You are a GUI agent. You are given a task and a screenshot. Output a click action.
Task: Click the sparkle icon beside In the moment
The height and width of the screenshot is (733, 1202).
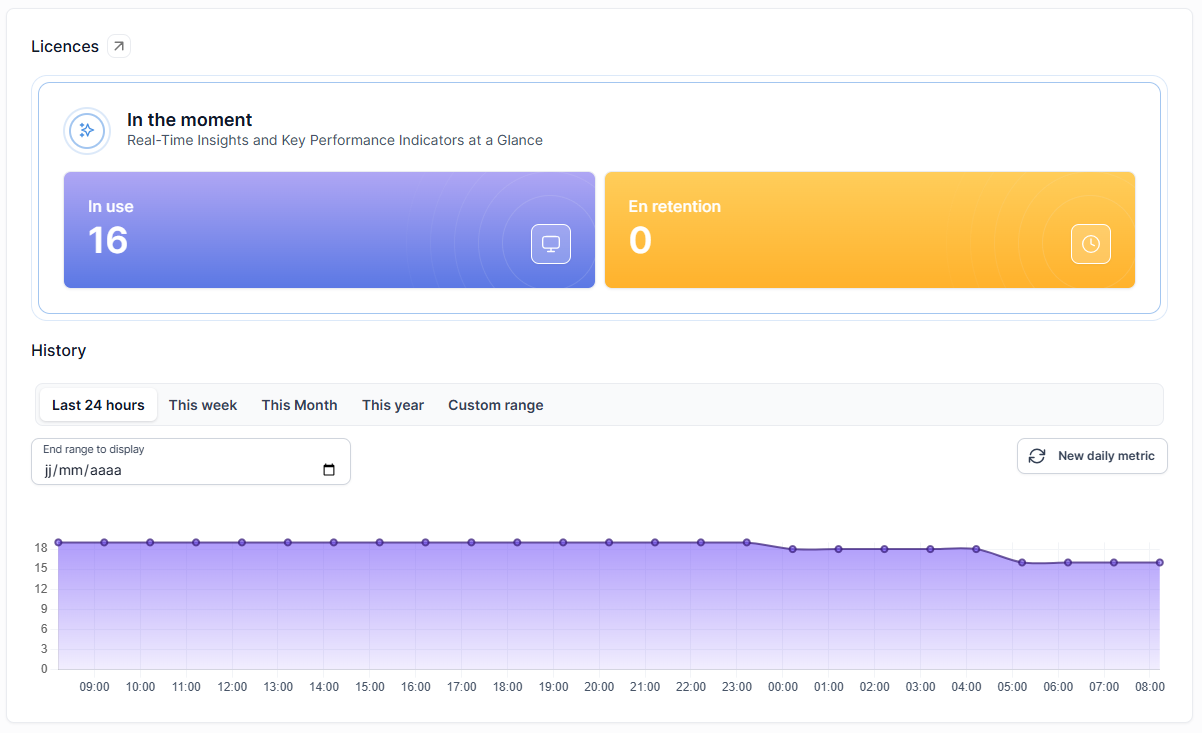coord(87,131)
